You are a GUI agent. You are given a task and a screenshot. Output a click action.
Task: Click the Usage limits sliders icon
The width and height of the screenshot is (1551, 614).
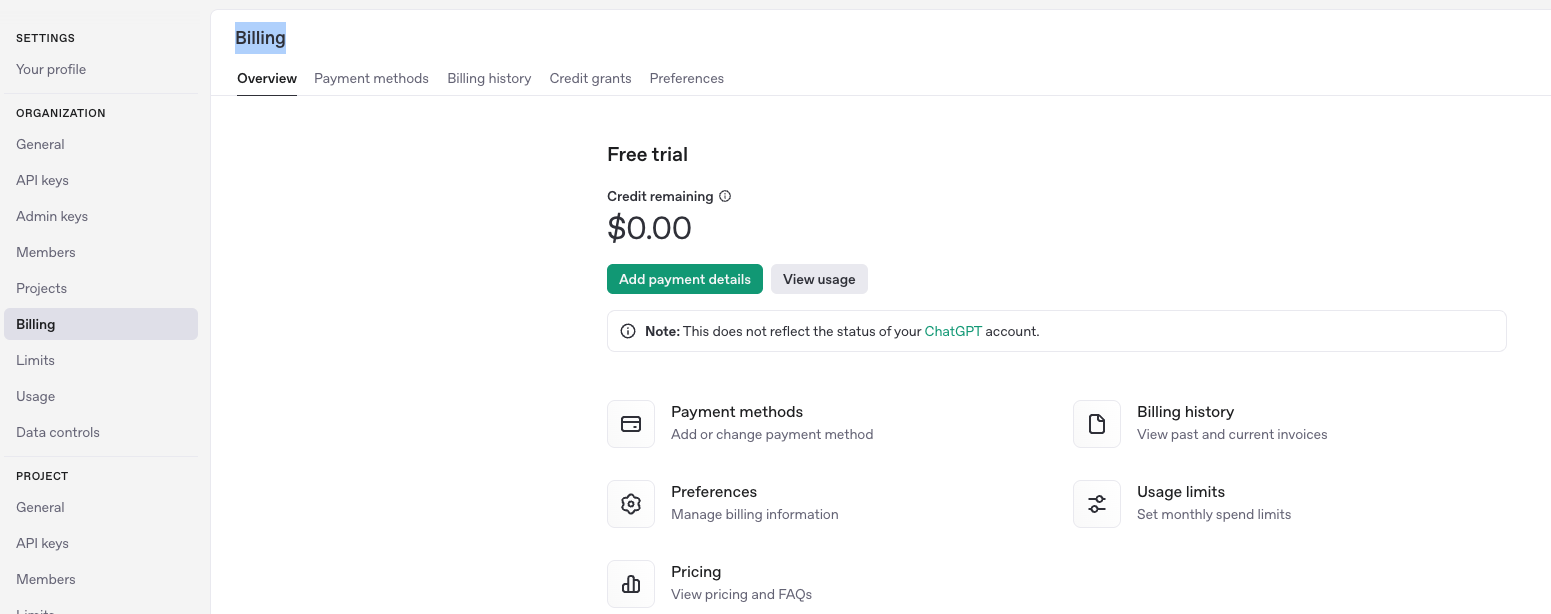tap(1097, 504)
